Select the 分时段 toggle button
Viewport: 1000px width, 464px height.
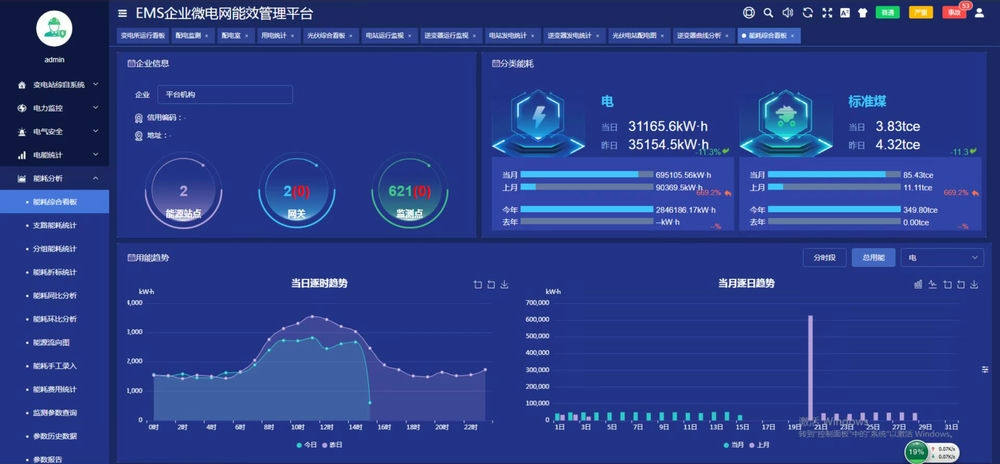click(824, 258)
